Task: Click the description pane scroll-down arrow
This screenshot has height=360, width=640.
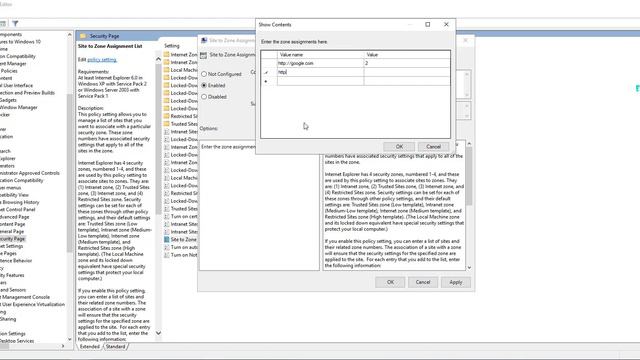Action: tap(158, 333)
